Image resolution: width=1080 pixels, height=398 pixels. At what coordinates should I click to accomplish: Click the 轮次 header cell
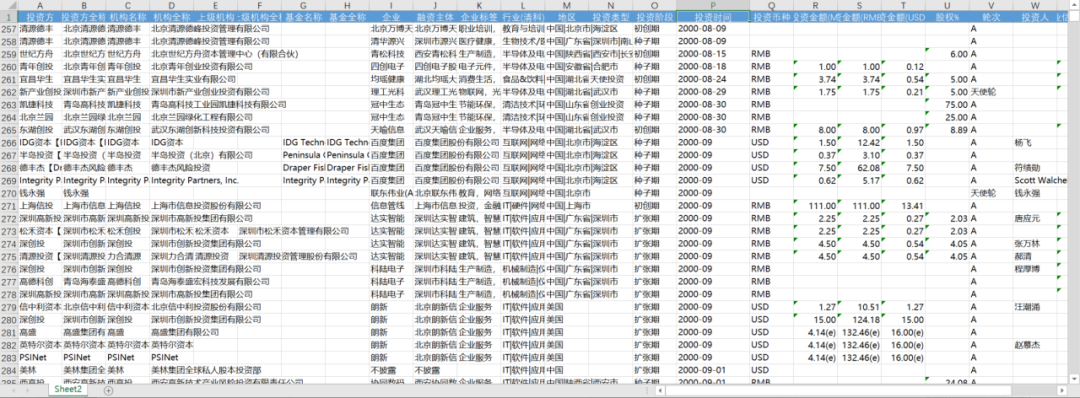(x=991, y=17)
